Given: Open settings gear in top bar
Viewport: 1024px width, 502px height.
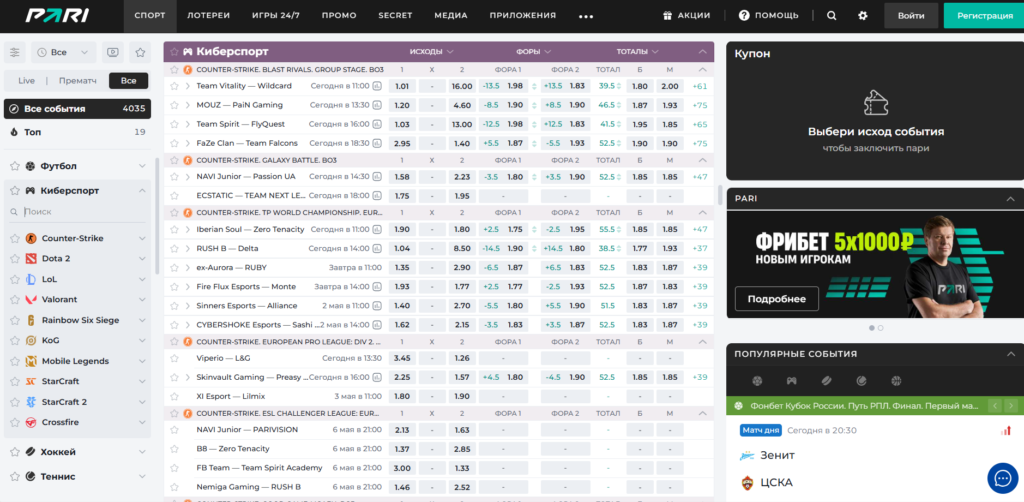Looking at the screenshot, I should [x=863, y=16].
